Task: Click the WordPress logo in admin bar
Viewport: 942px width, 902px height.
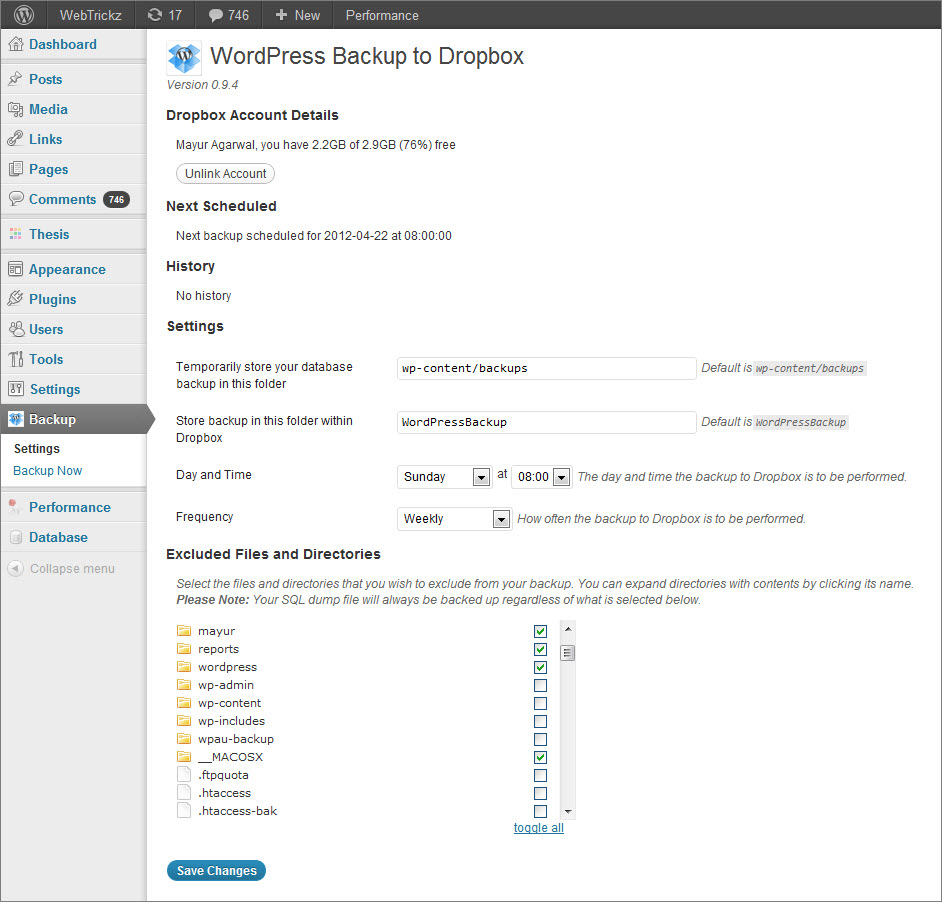Action: 23,15
